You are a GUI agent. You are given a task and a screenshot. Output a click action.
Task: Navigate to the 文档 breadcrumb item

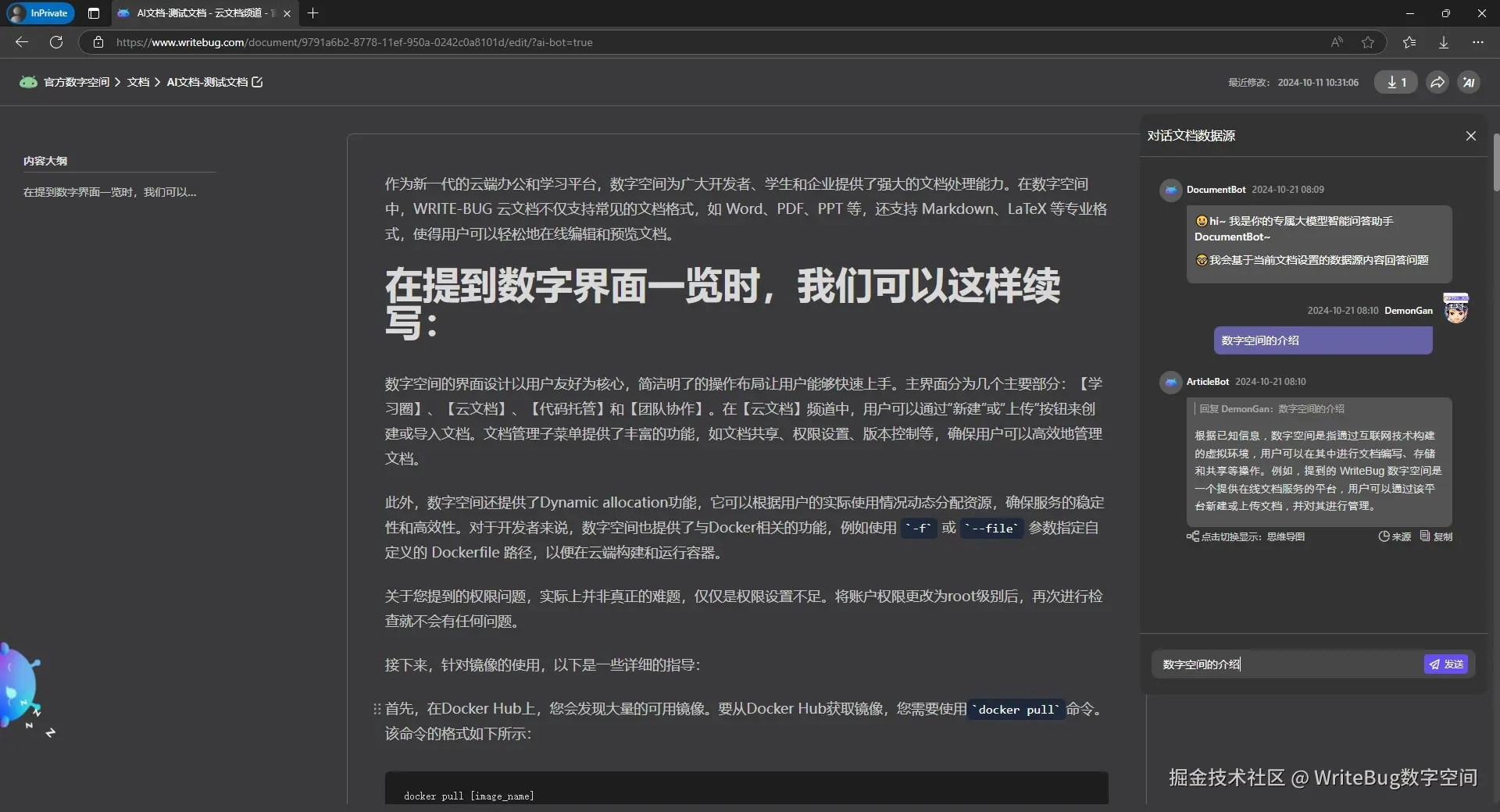point(138,82)
